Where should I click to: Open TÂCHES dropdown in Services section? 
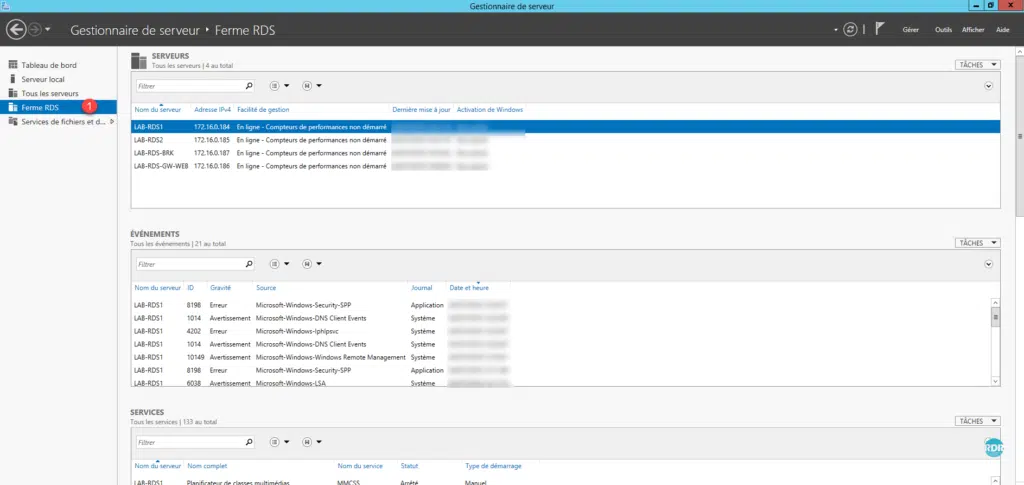[977, 421]
